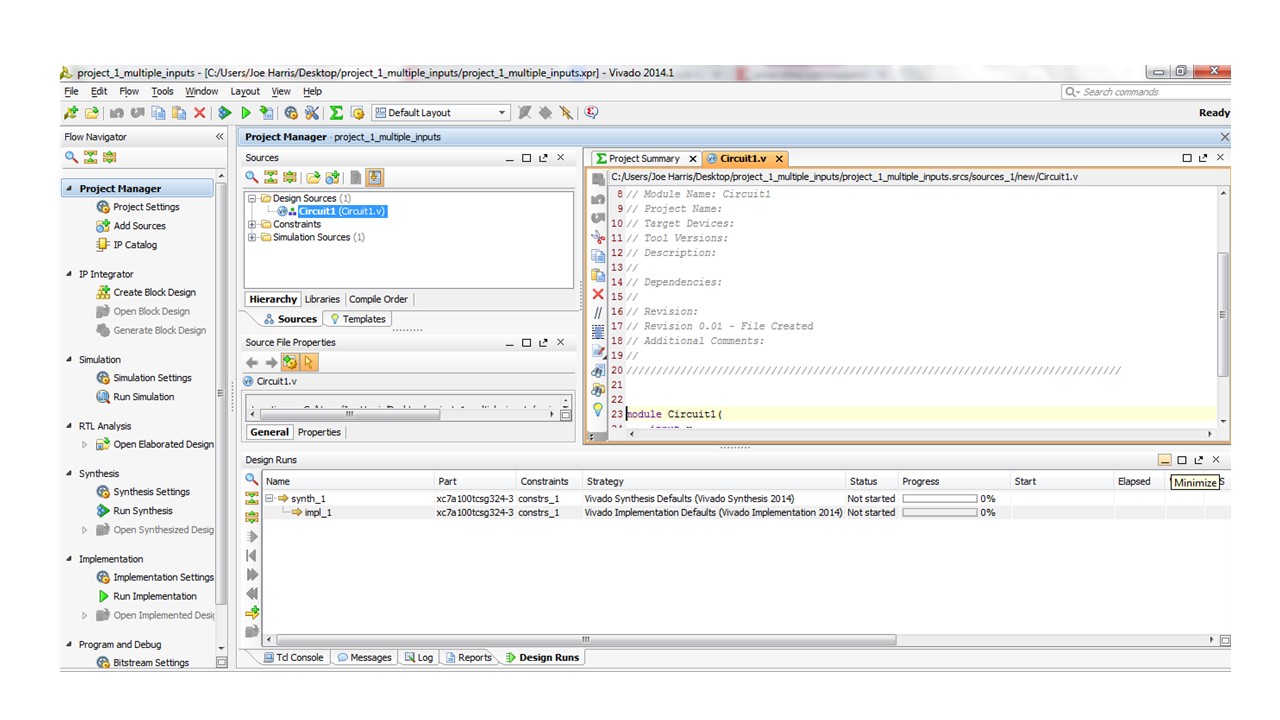Screen dimensions: 1280x720
Task: Open the Messages tab
Action: [x=364, y=657]
